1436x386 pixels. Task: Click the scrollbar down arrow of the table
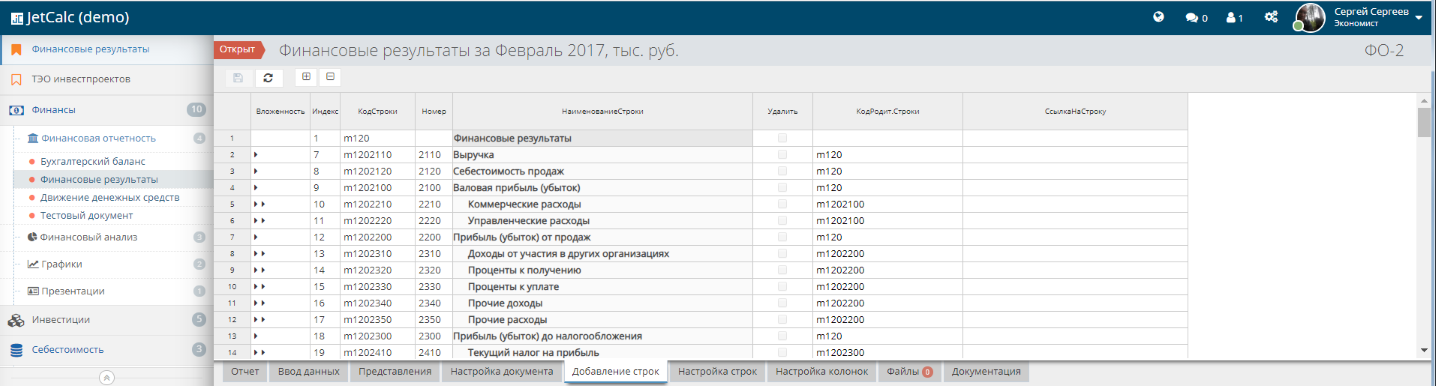1424,349
